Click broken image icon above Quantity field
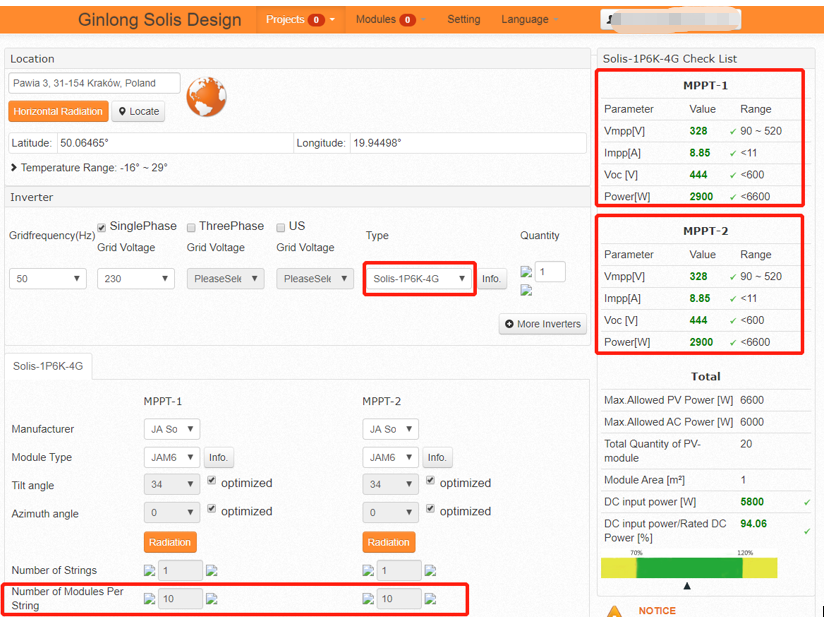Screen dimensions: 827x629 (x=526, y=272)
